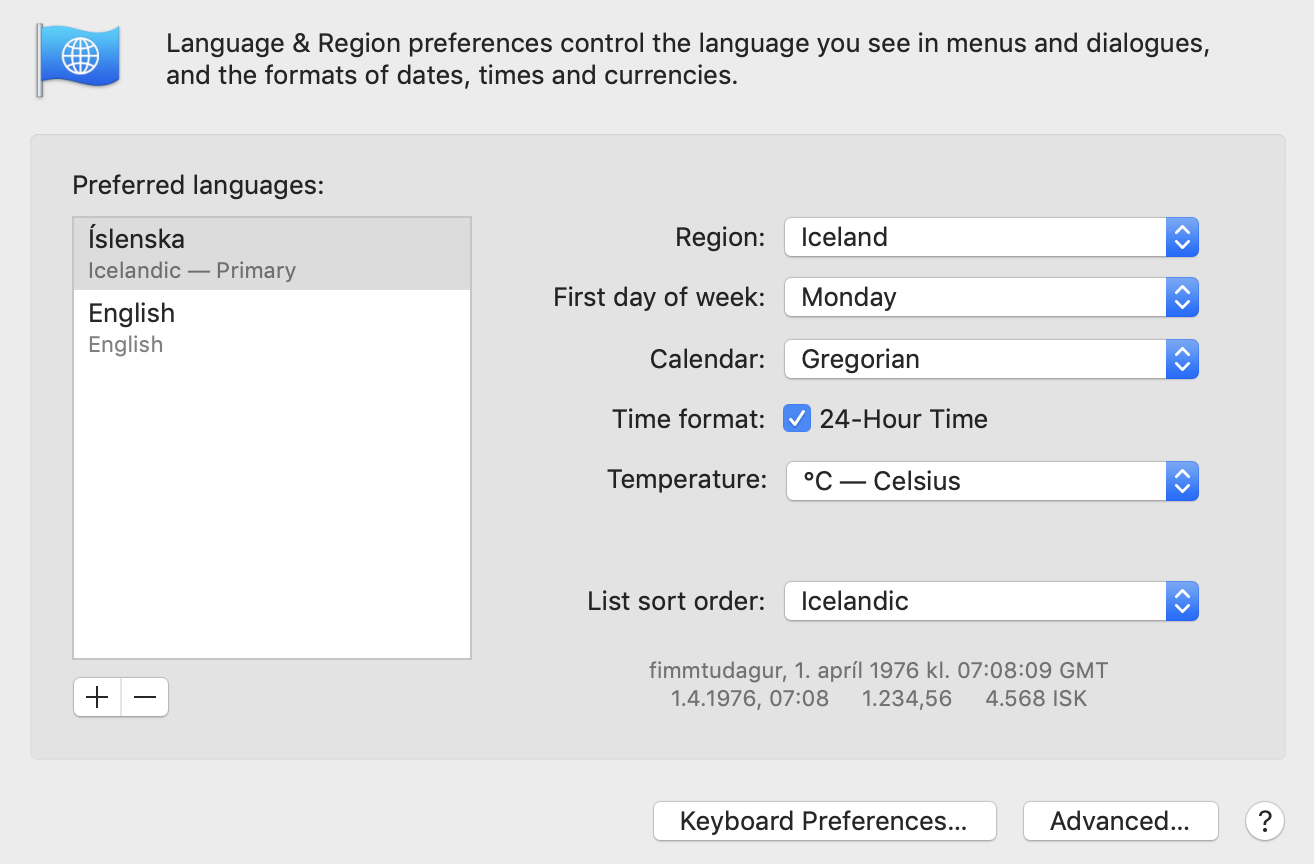Open help with the question mark button
This screenshot has height=864, width=1314.
coord(1264,821)
